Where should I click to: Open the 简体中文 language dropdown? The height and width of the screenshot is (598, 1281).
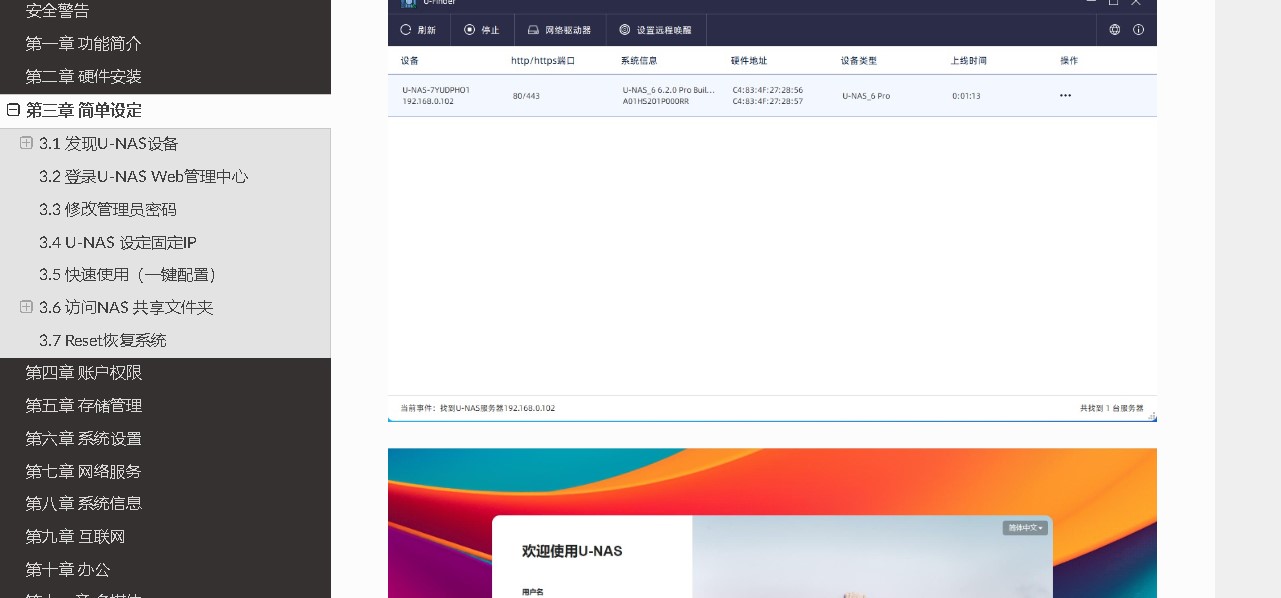coord(1025,528)
